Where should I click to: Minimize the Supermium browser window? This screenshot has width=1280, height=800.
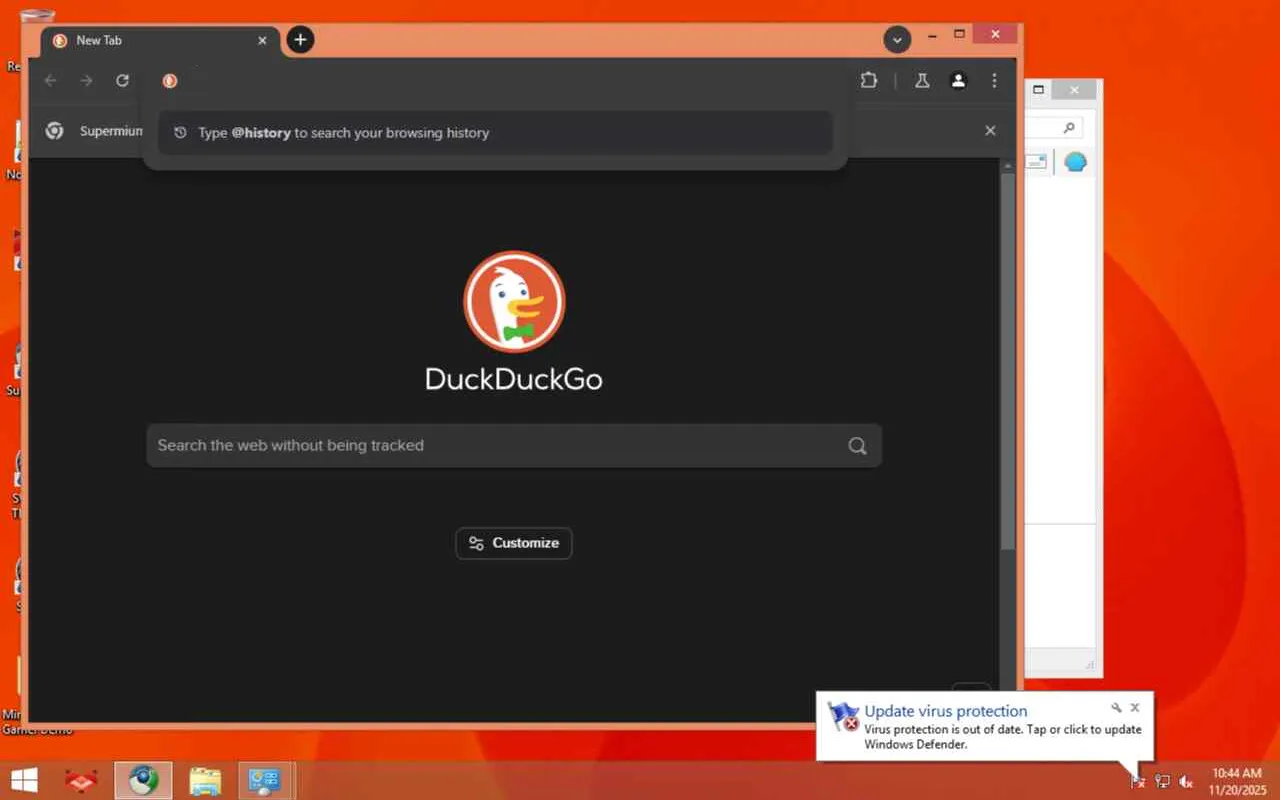tap(932, 35)
